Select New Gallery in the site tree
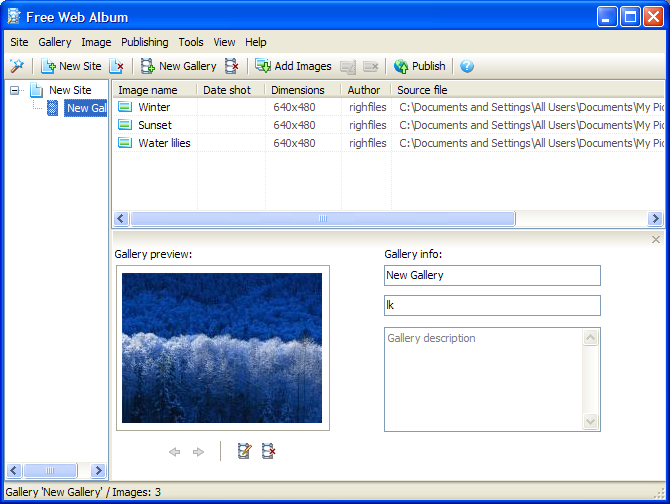 tap(84, 108)
